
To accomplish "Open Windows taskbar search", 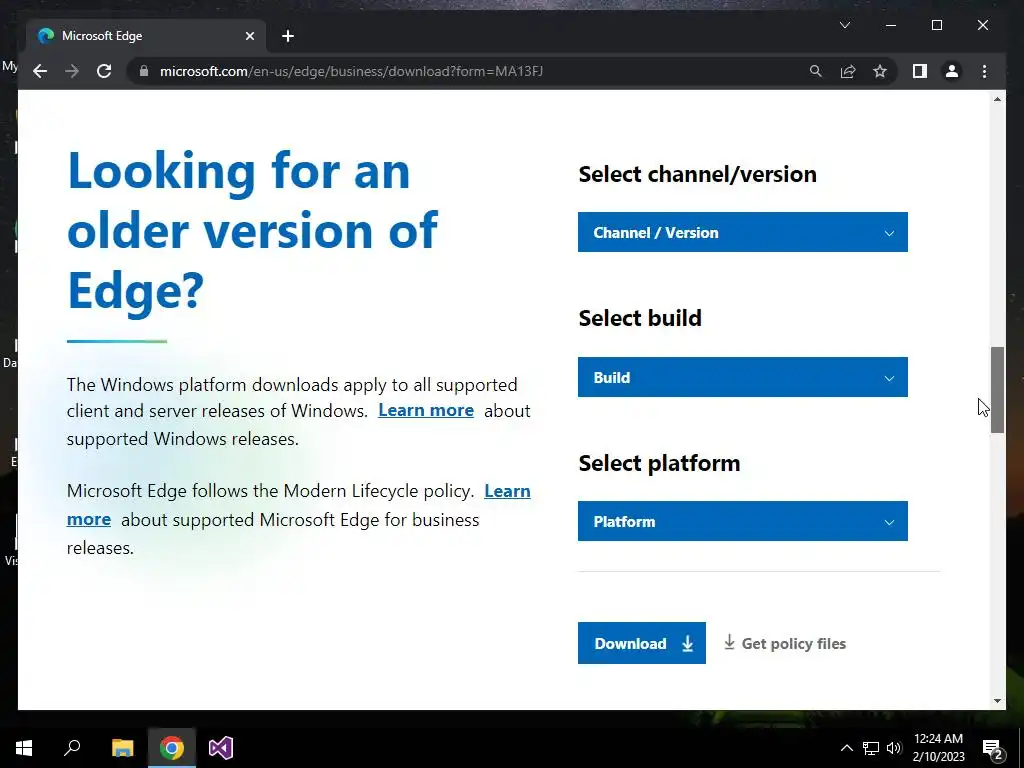I will click(x=72, y=748).
